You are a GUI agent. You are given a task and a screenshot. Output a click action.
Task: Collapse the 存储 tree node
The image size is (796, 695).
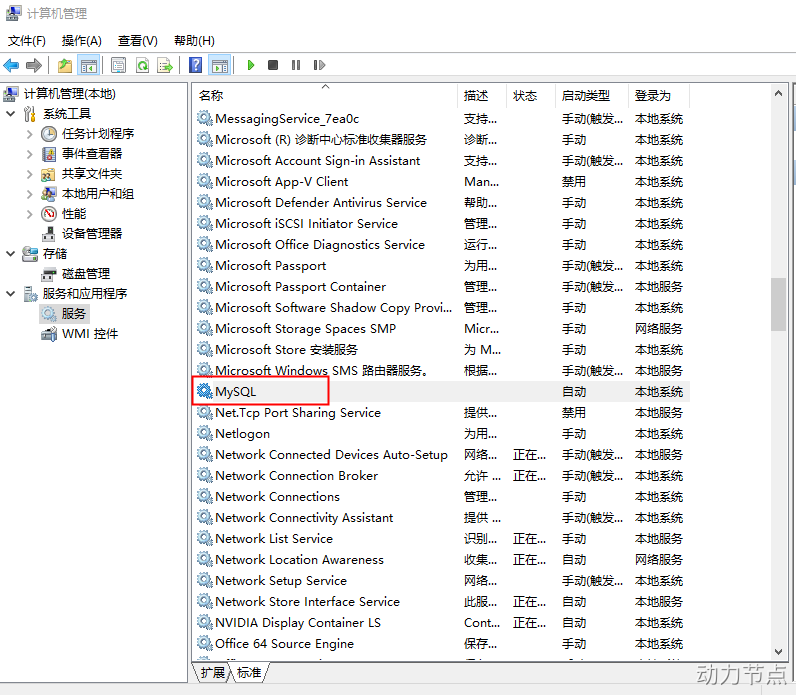10,253
